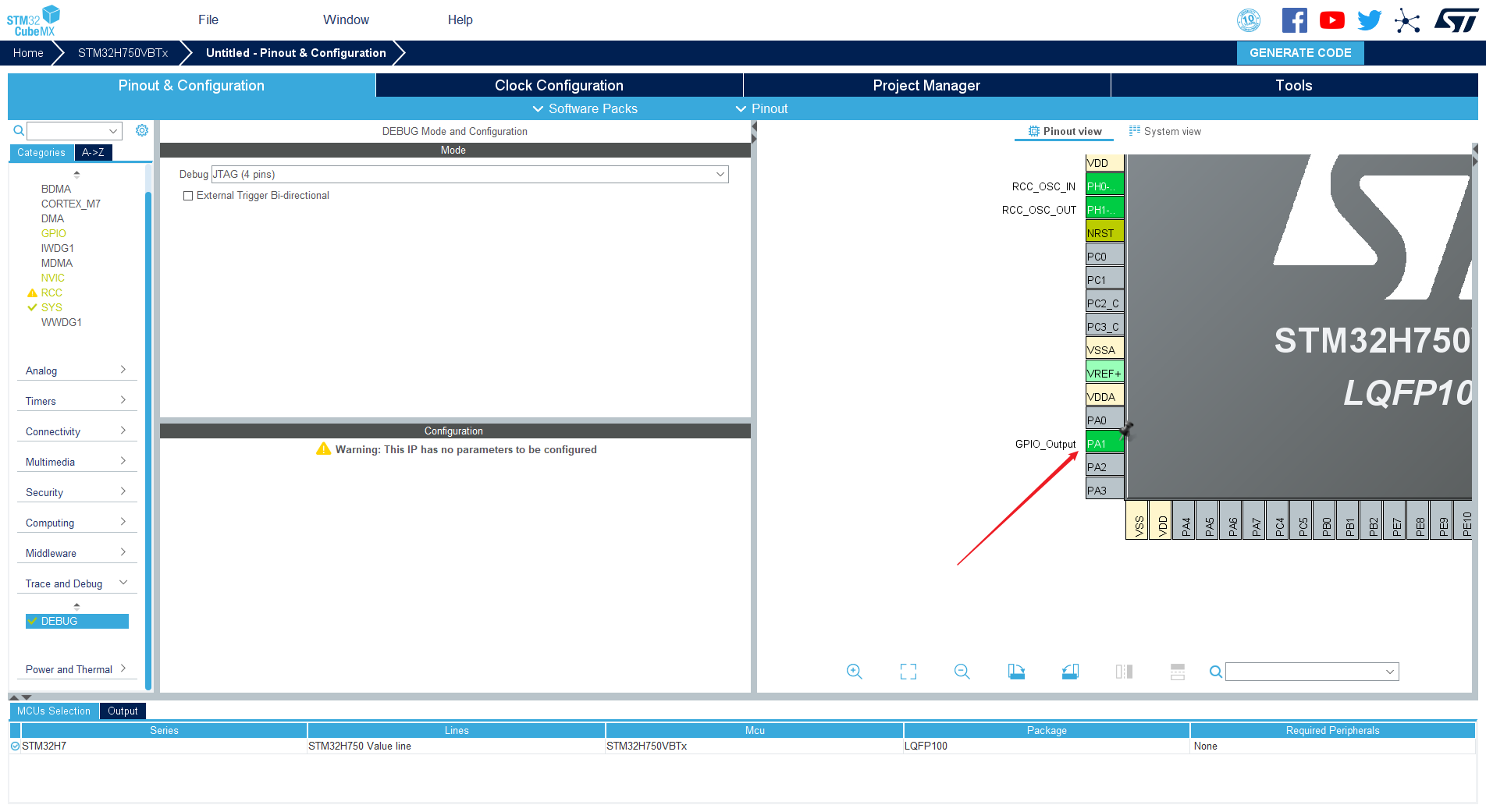The width and height of the screenshot is (1486, 812).
Task: Switch to Clock Configuration tab
Action: tap(559, 86)
